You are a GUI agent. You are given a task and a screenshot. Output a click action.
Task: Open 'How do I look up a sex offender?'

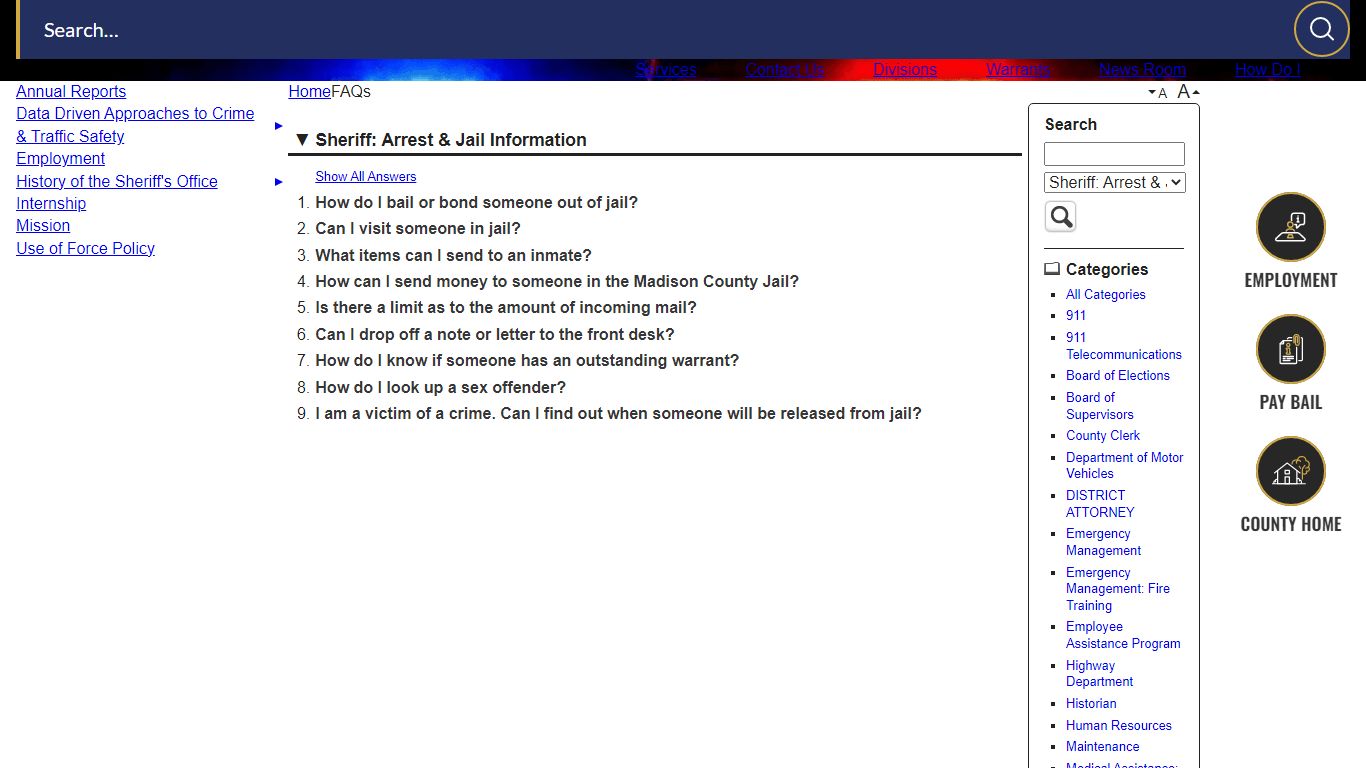(440, 388)
